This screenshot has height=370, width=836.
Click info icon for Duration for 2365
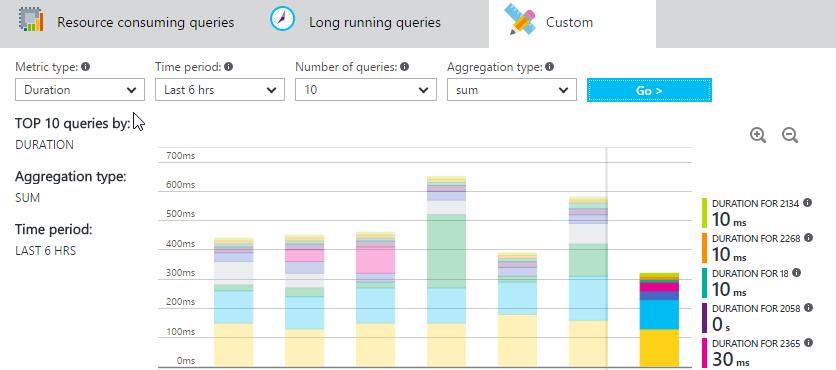click(x=808, y=343)
